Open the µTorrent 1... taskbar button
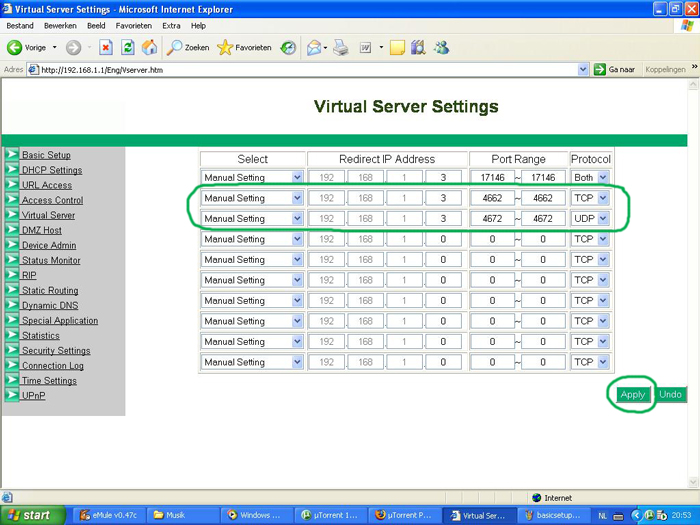The width and height of the screenshot is (700, 525). [330, 515]
